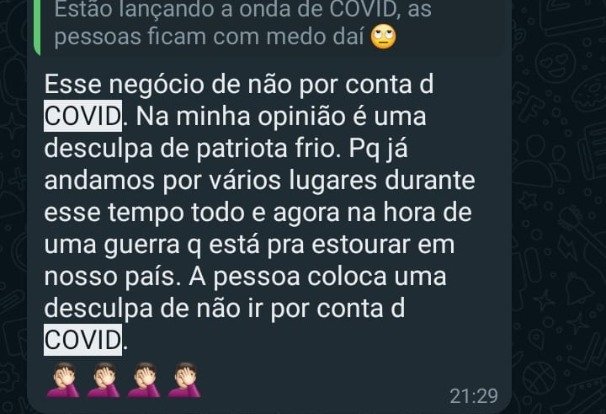The width and height of the screenshot is (606, 414).
Task: Tap the green bar of the quoted reply
Action: [x=37, y=27]
